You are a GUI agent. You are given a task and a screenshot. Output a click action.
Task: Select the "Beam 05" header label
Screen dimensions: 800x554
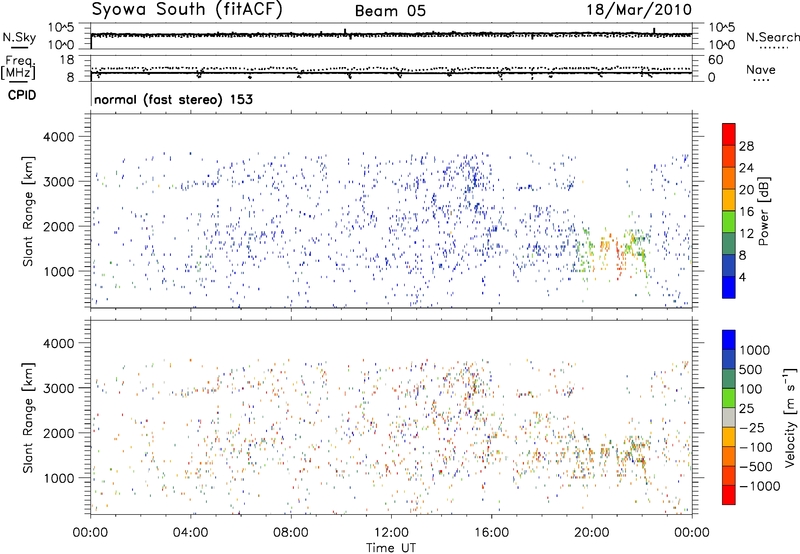click(x=390, y=11)
